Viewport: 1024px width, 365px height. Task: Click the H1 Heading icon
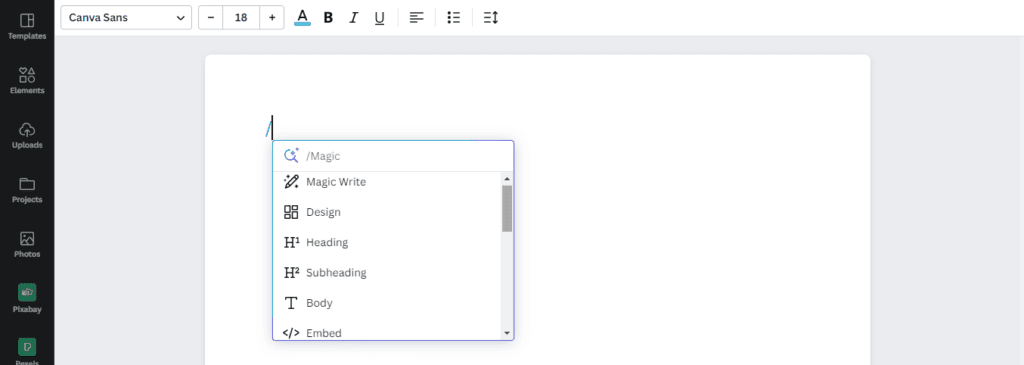[291, 242]
